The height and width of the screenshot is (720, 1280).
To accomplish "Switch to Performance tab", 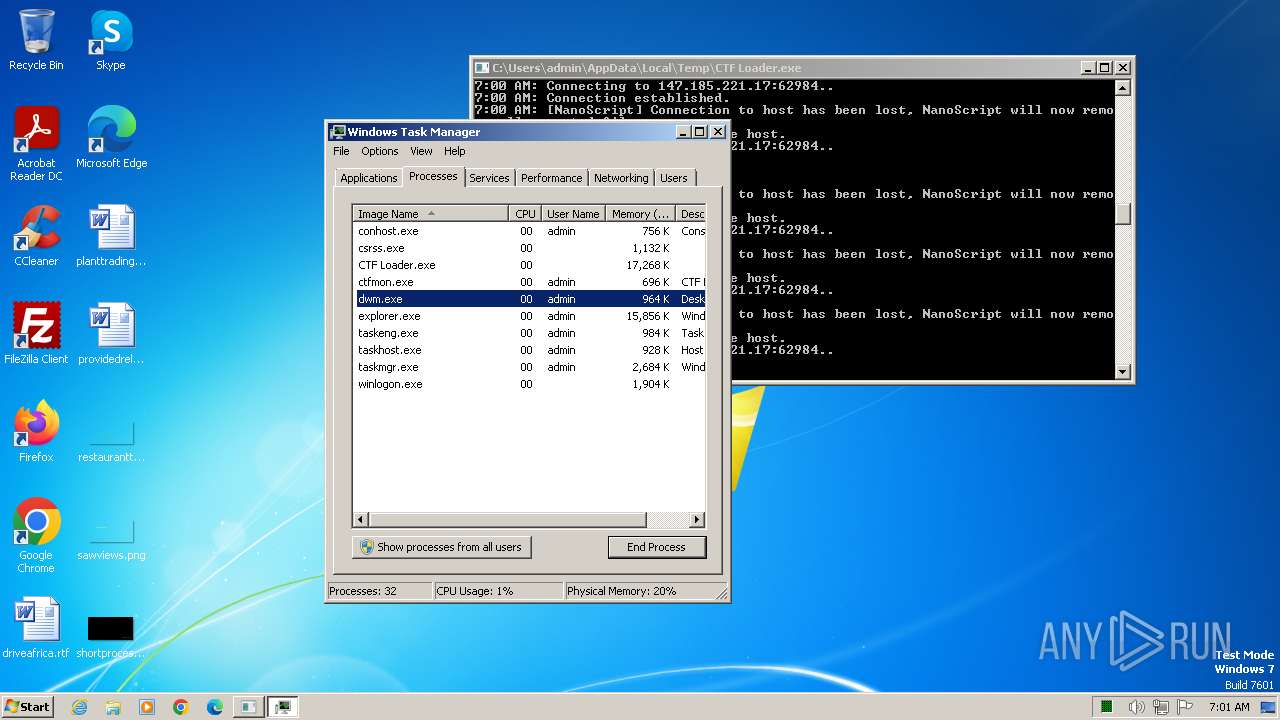I will 551,178.
